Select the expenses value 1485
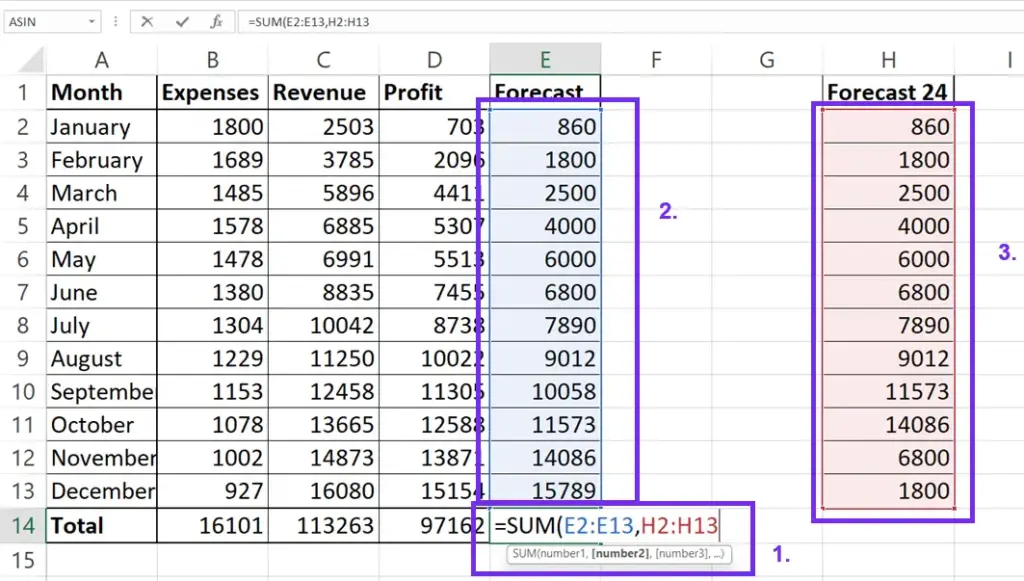 (x=212, y=193)
